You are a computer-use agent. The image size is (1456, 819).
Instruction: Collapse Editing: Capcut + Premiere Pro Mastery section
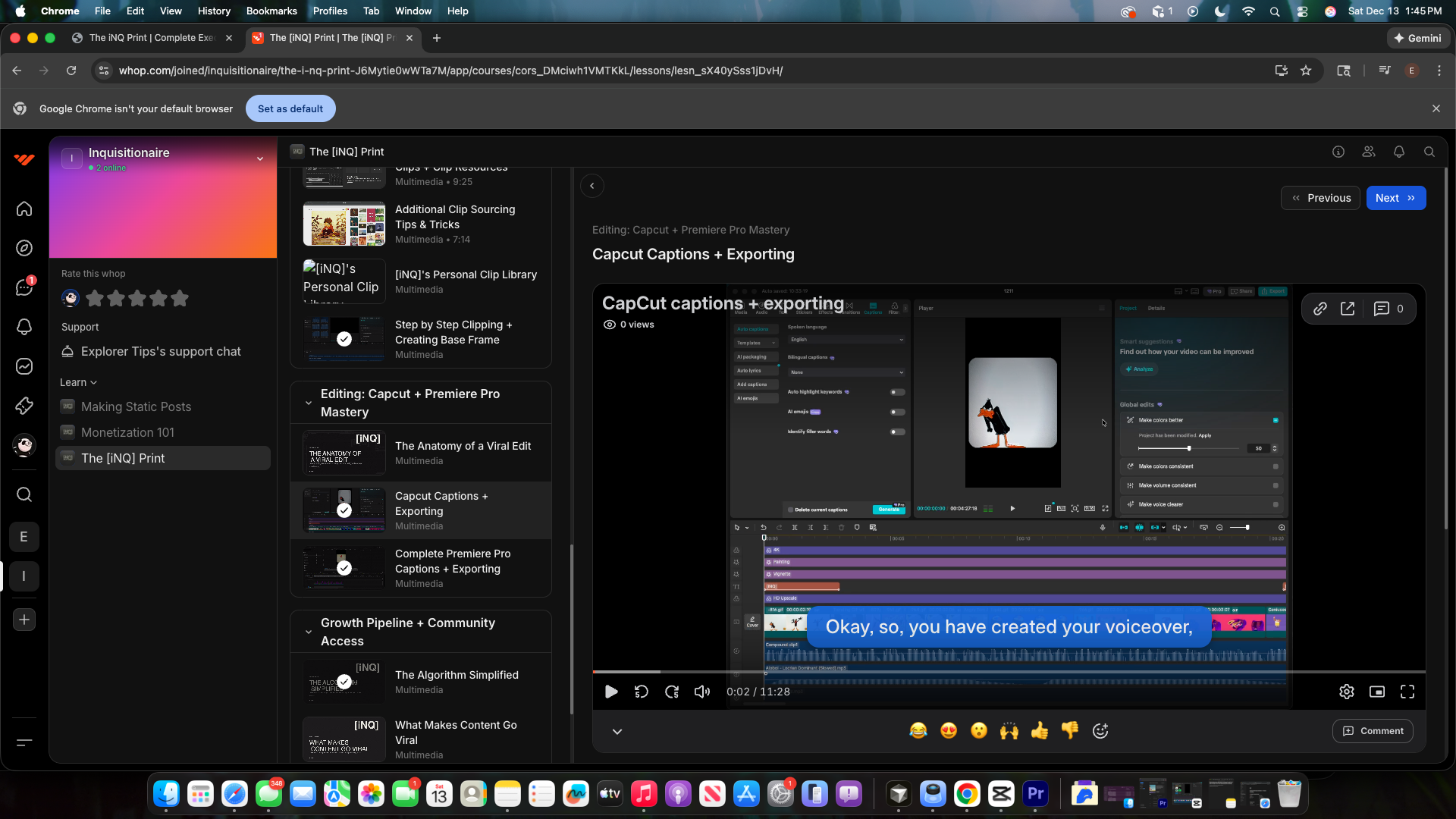[309, 403]
